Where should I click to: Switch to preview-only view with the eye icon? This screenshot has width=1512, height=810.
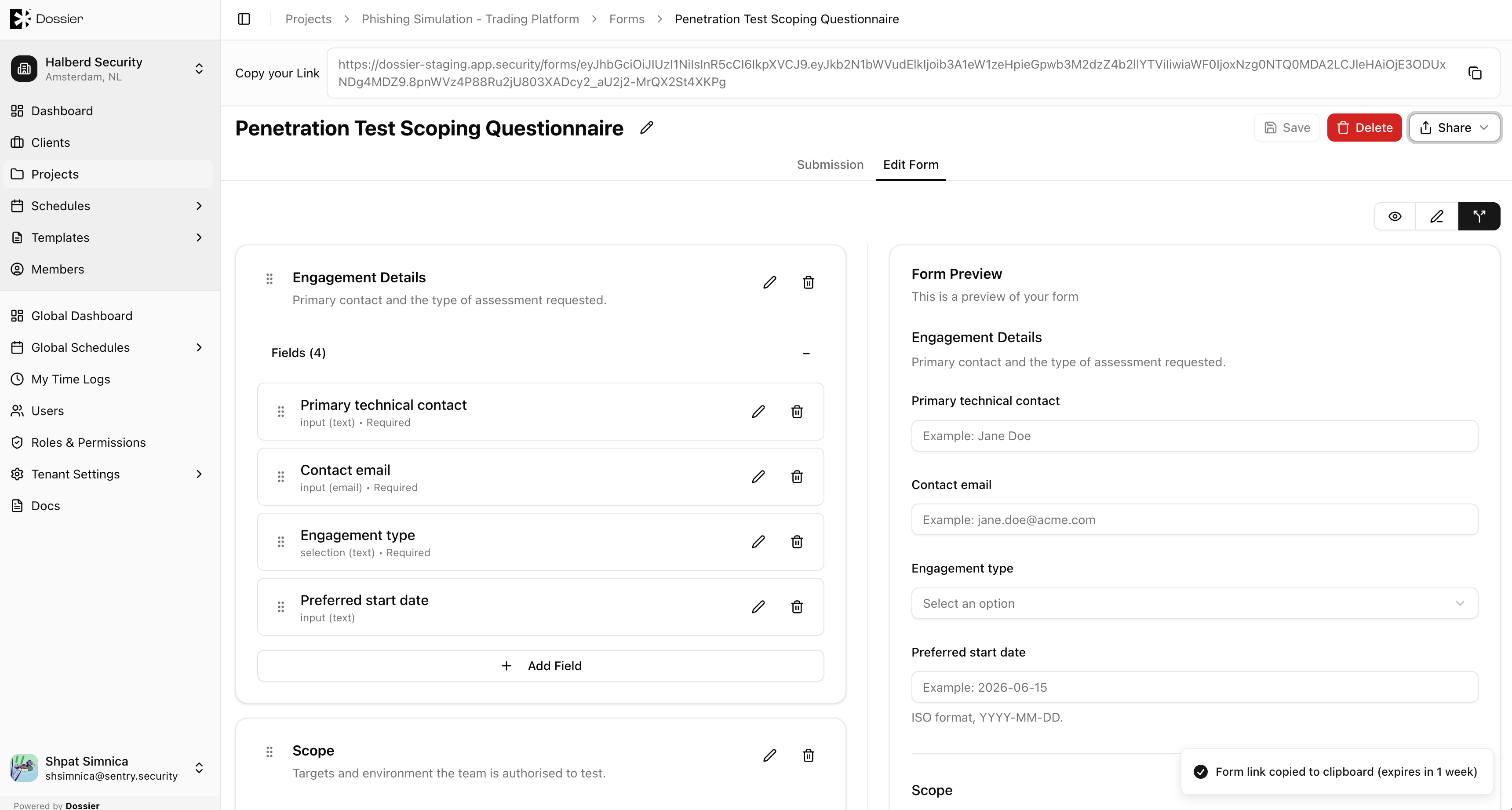1395,217
